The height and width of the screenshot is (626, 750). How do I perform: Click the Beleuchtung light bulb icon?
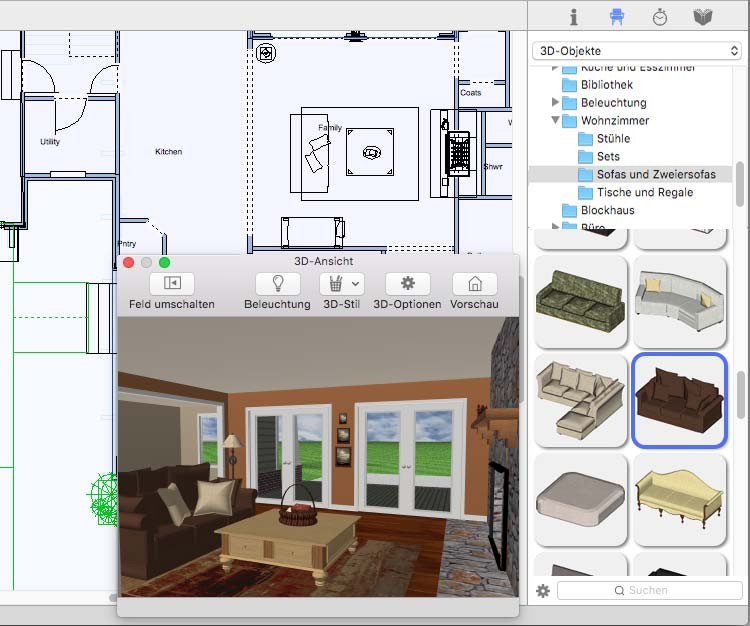[x=278, y=283]
